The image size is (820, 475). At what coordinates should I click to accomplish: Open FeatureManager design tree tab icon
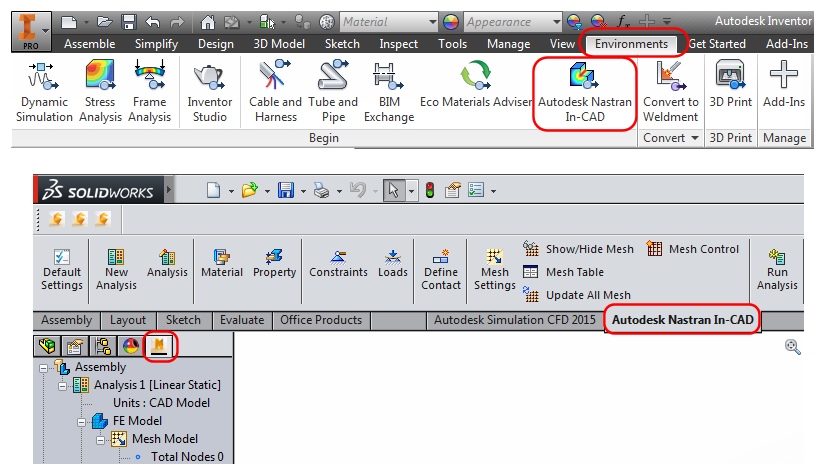(x=47, y=346)
